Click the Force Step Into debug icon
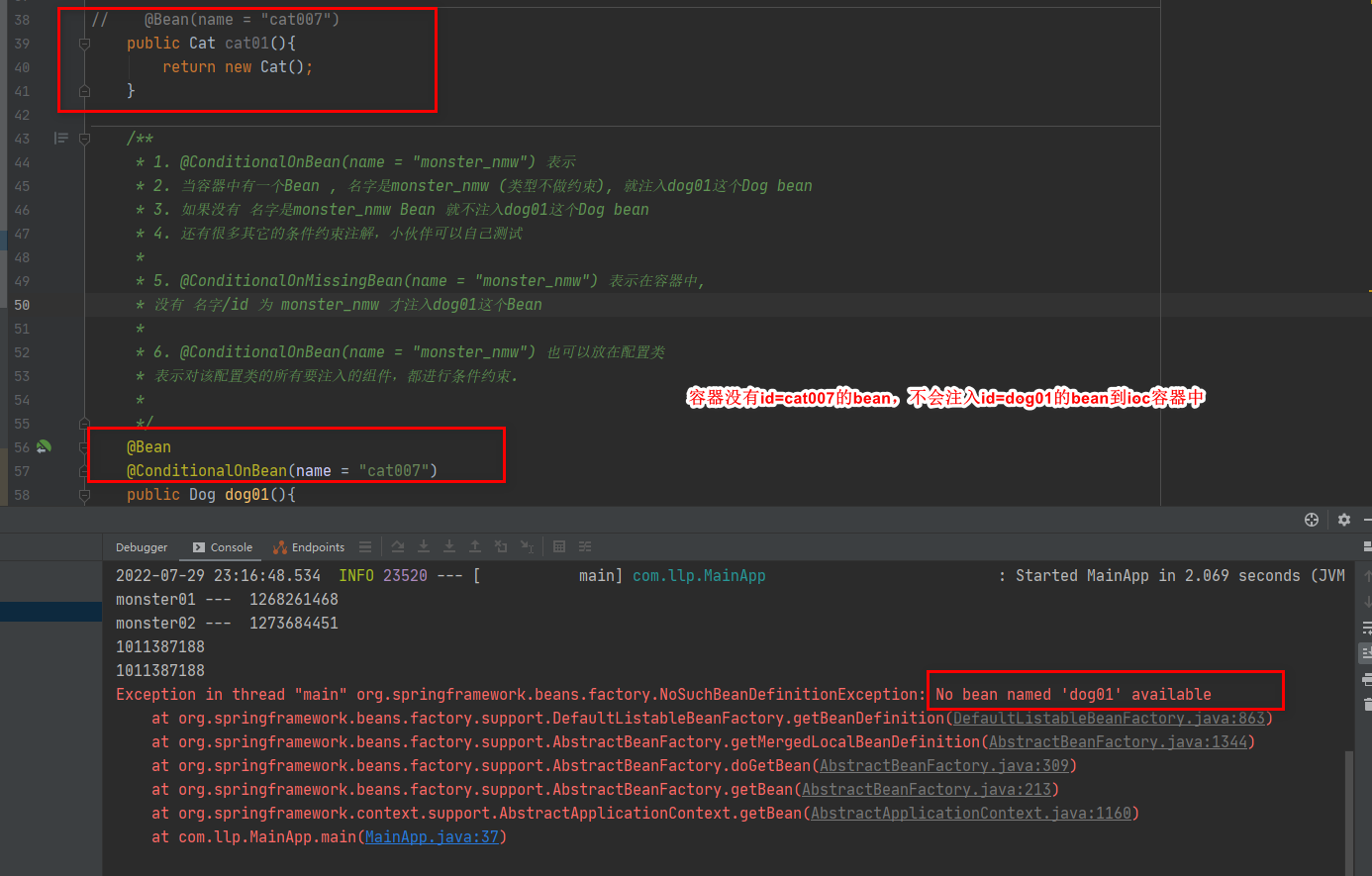Screen dimensions: 1372x876 coord(449,546)
